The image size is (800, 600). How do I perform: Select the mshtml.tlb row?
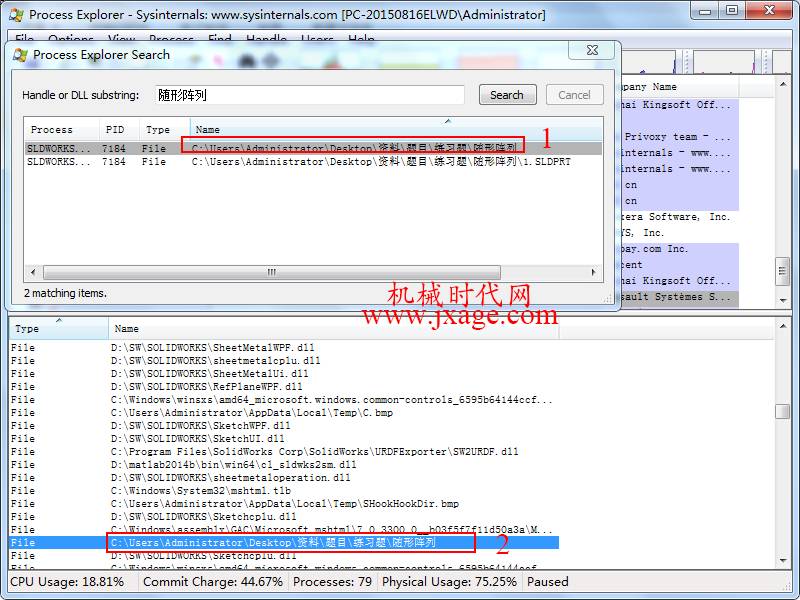click(x=284, y=490)
